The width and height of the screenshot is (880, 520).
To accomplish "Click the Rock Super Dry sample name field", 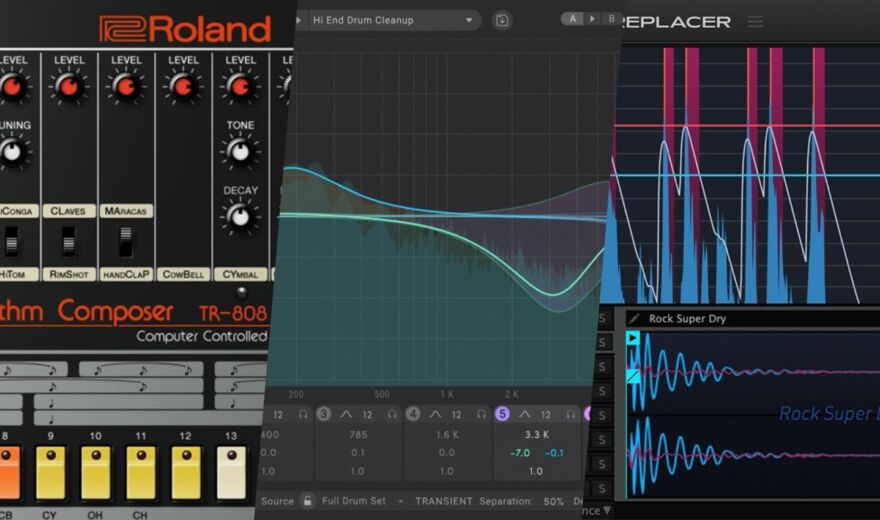I will (753, 319).
